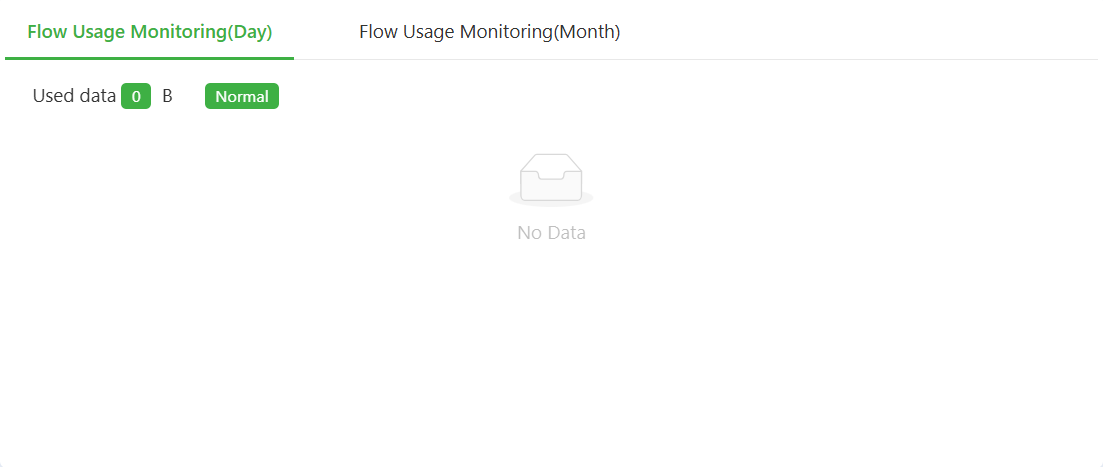This screenshot has height=467, width=1103.
Task: Click the No Data placeholder text
Action: (551, 233)
